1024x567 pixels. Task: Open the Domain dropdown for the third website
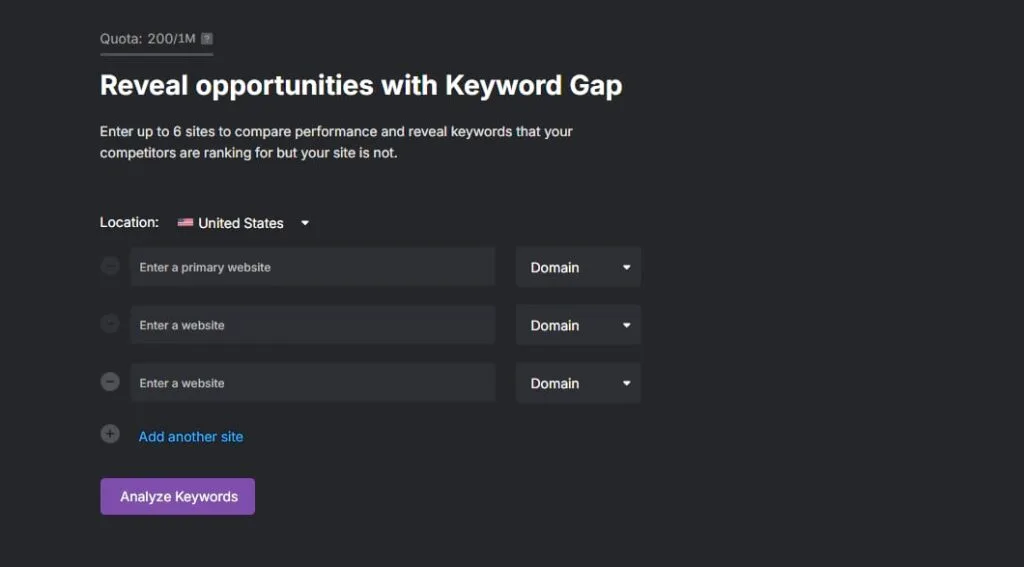click(x=579, y=383)
